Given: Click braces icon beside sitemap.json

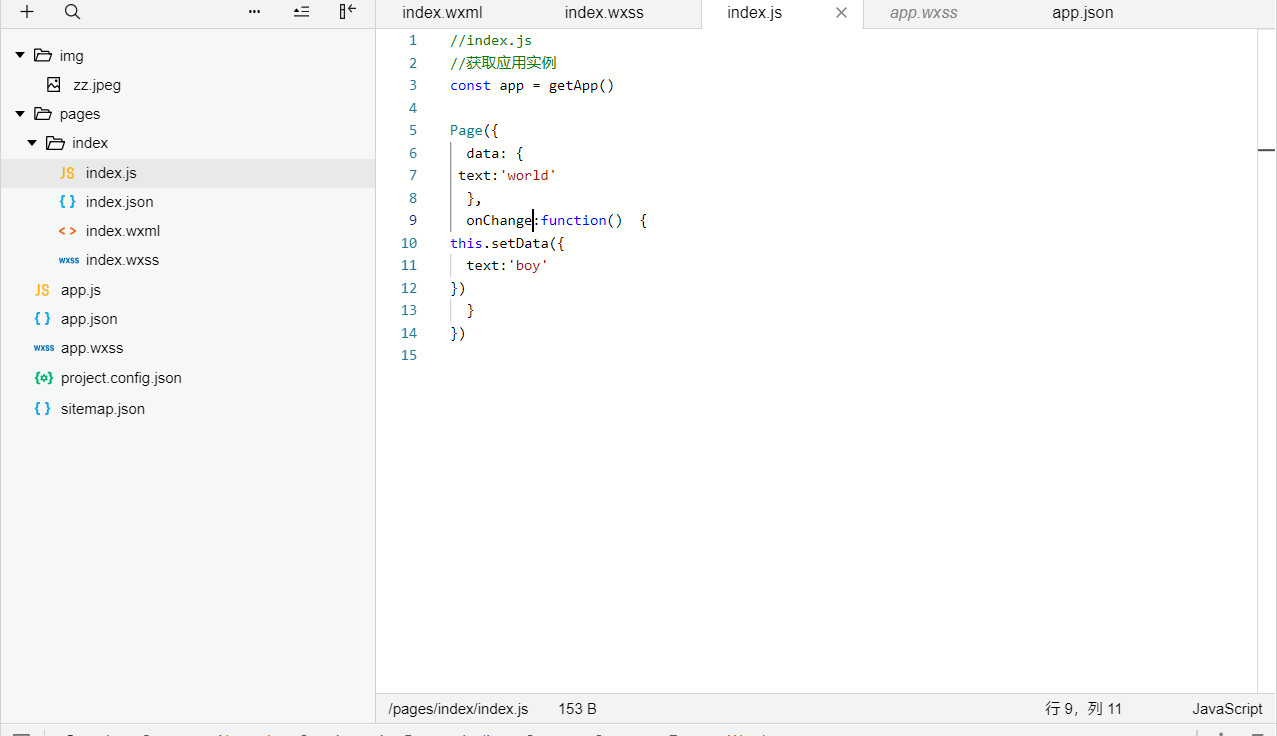Looking at the screenshot, I should click(42, 409).
